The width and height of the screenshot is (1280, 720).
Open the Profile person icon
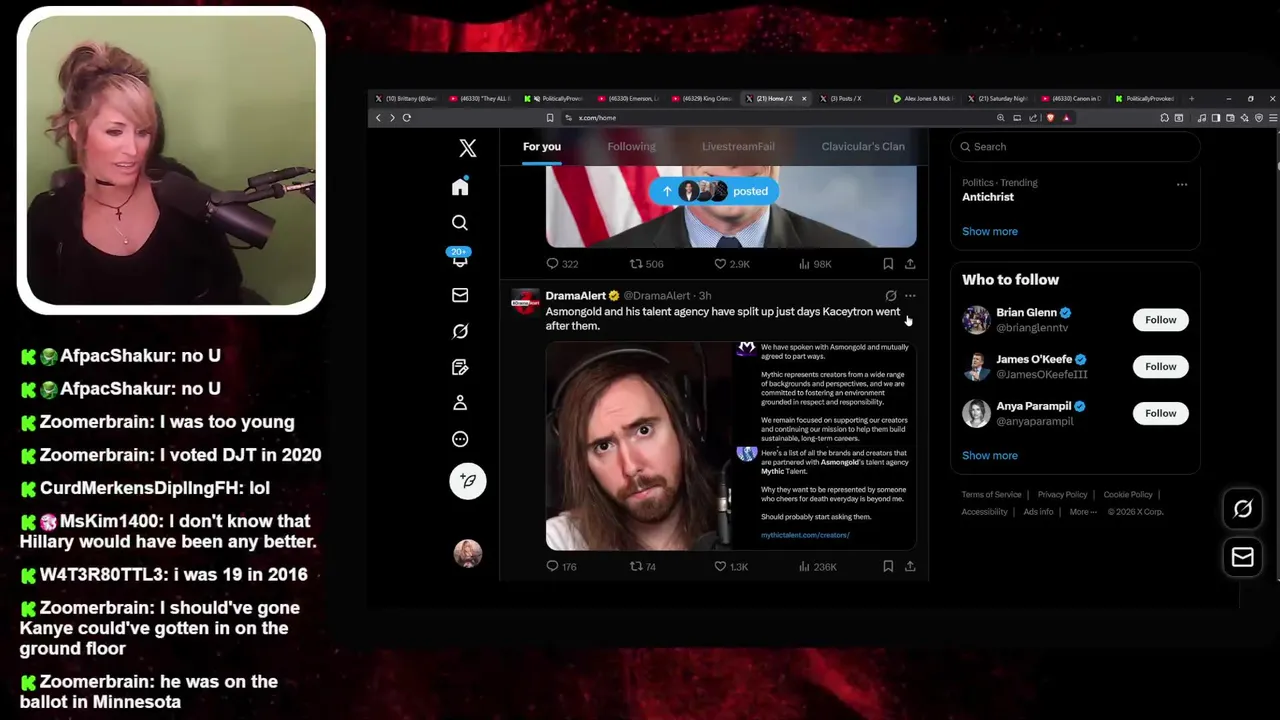460,402
